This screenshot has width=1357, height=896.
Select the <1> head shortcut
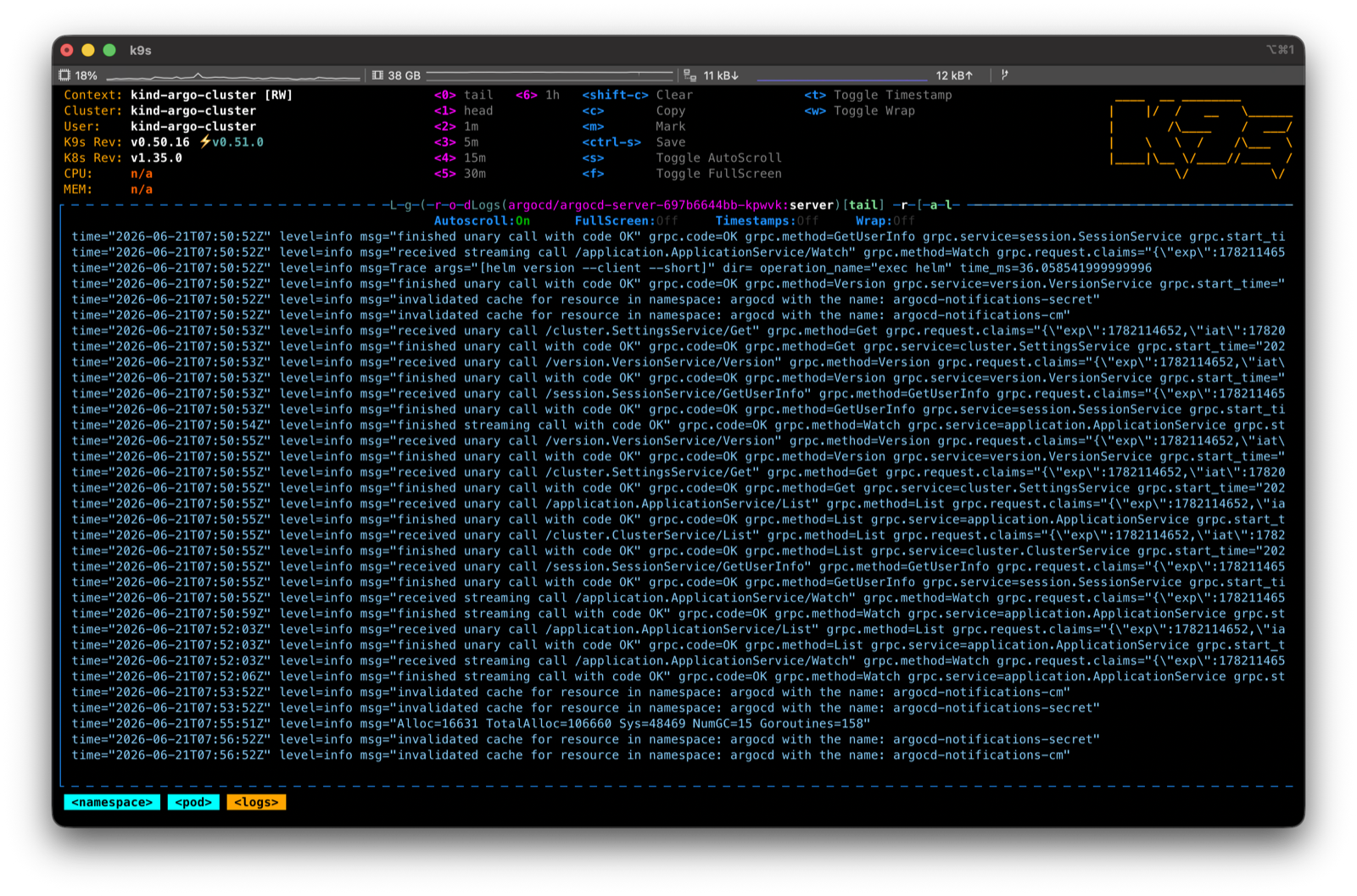click(x=463, y=111)
